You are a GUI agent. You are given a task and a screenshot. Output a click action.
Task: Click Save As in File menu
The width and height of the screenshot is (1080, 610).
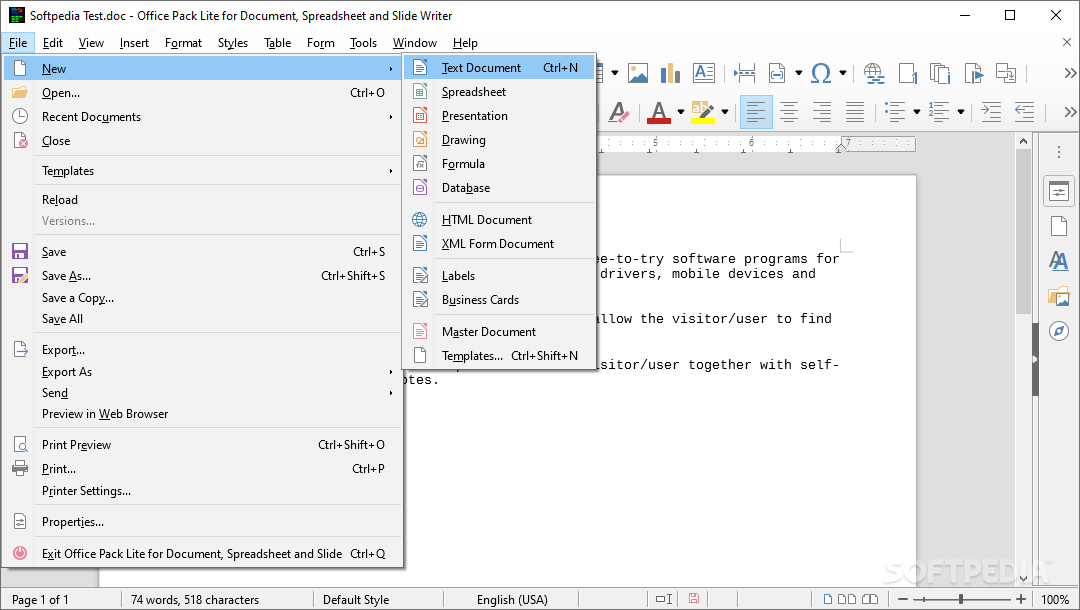point(202,276)
